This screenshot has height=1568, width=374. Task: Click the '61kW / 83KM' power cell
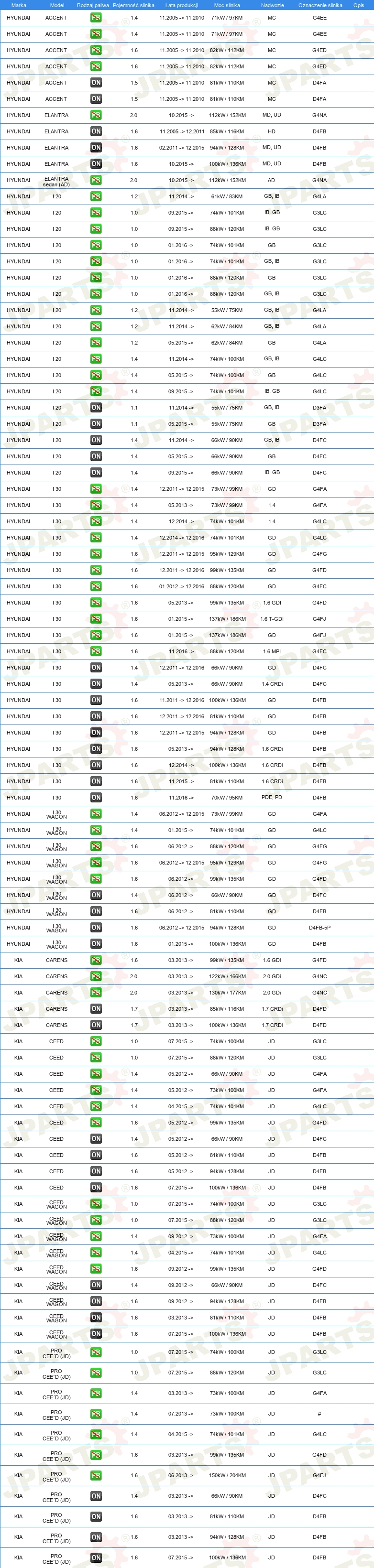[227, 196]
